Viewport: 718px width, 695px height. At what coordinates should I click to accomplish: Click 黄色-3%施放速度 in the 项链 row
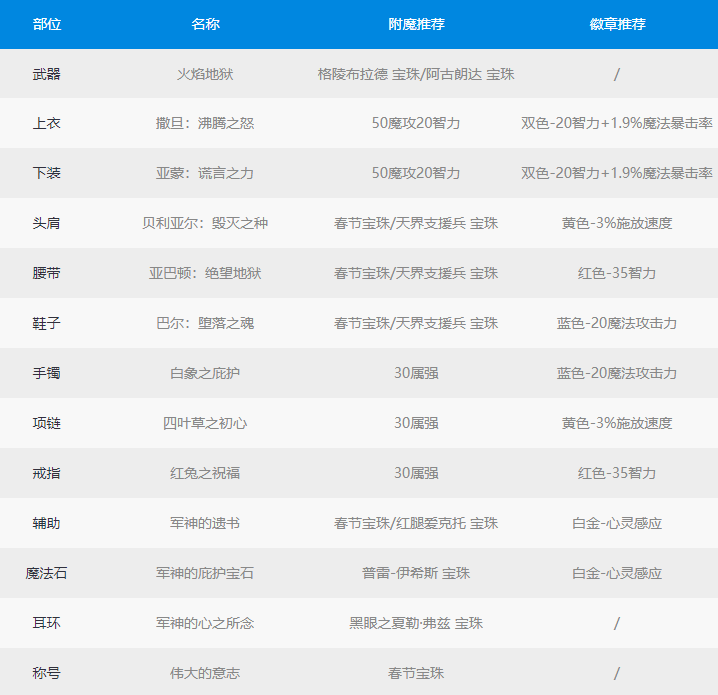pos(617,423)
